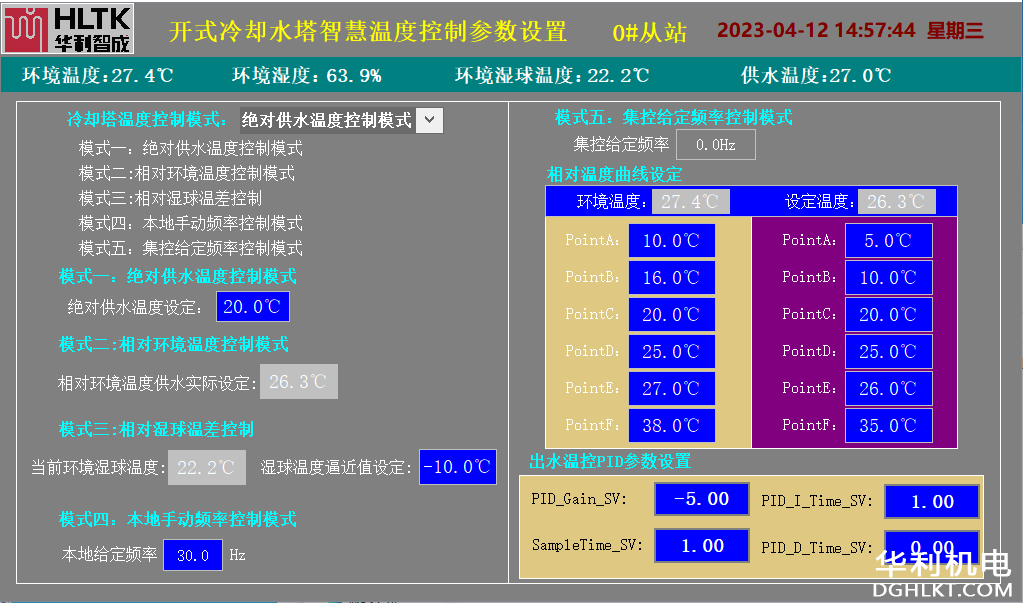Image resolution: width=1023 pixels, height=603 pixels.
Task: Click the PID_I_Time_SV value field
Action: (932, 502)
